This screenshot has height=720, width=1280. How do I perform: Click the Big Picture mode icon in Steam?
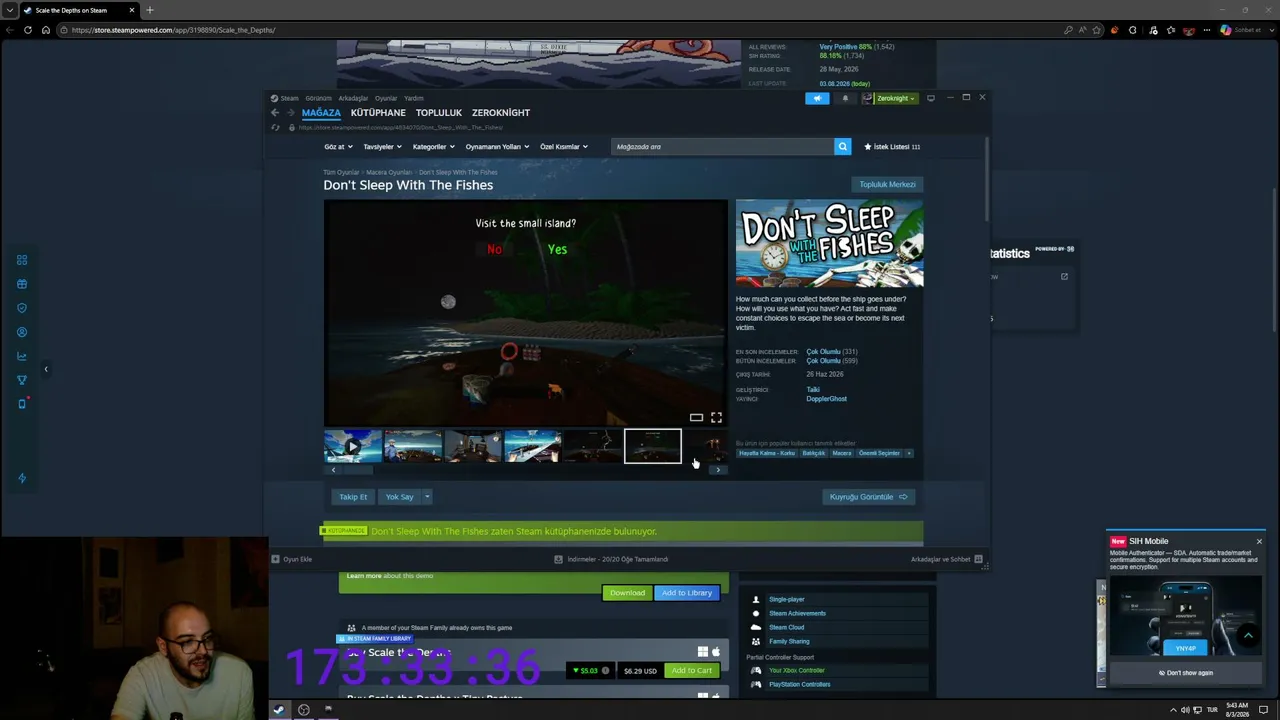[931, 98]
